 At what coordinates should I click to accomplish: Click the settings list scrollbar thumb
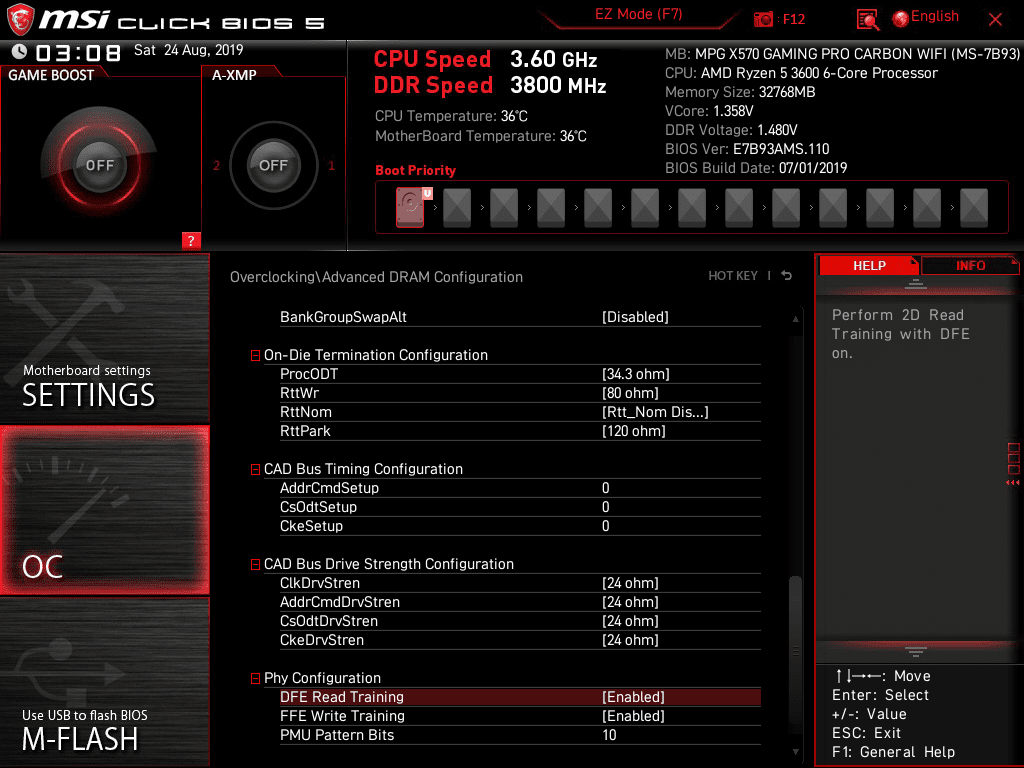pyautogui.click(x=795, y=650)
